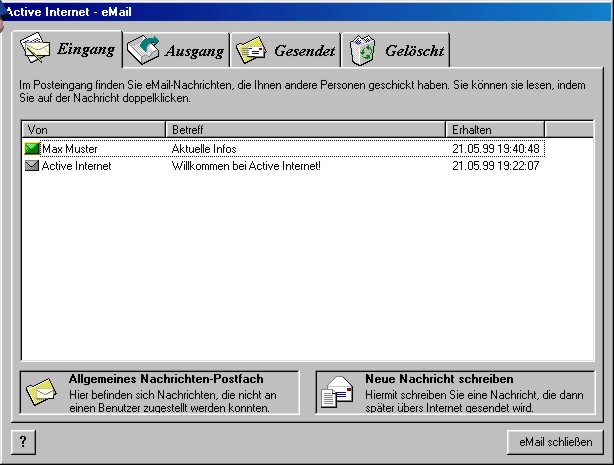Sort messages by the Von column header
The image size is (614, 465).
pos(94,129)
